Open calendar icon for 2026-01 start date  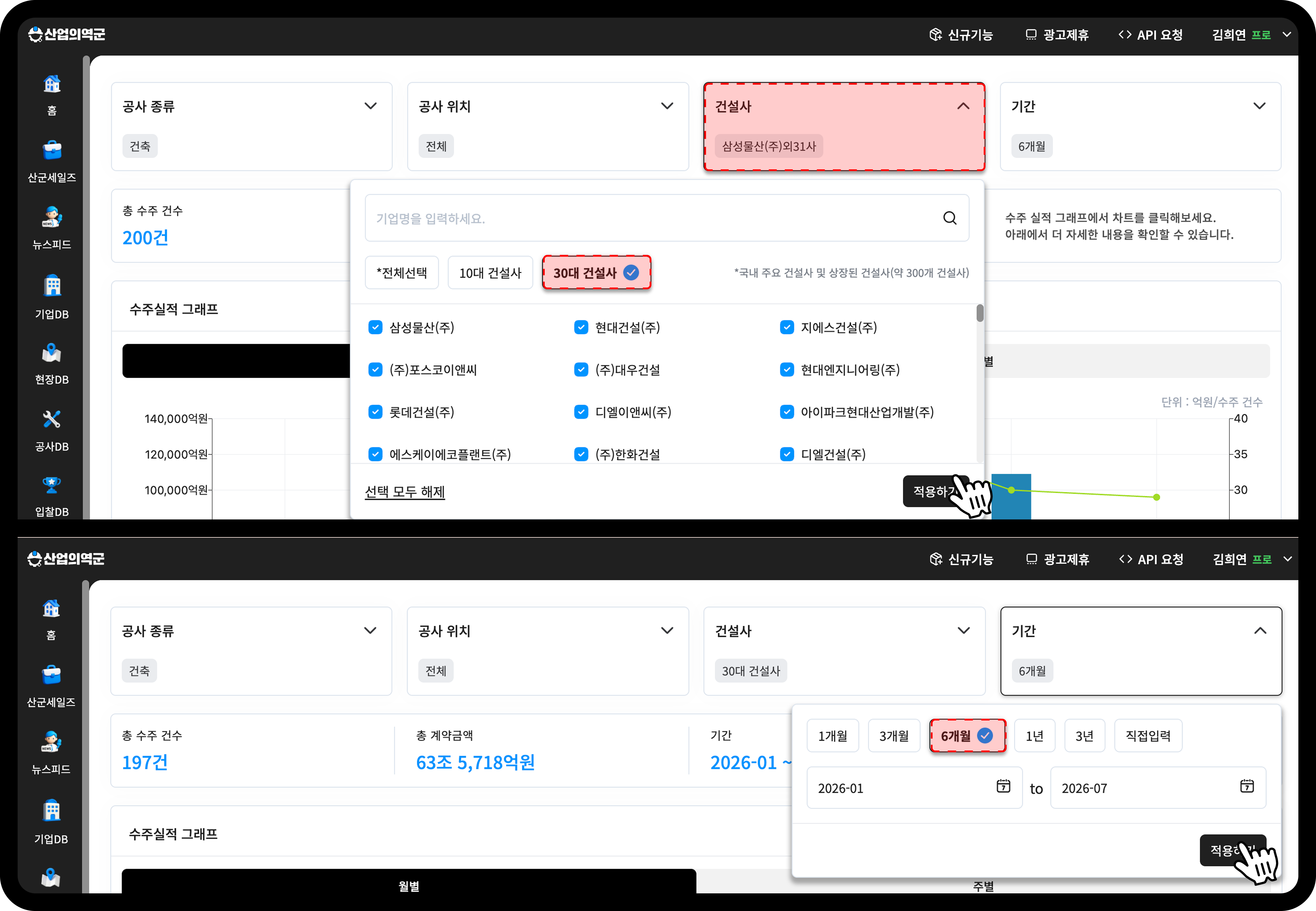click(x=1003, y=787)
